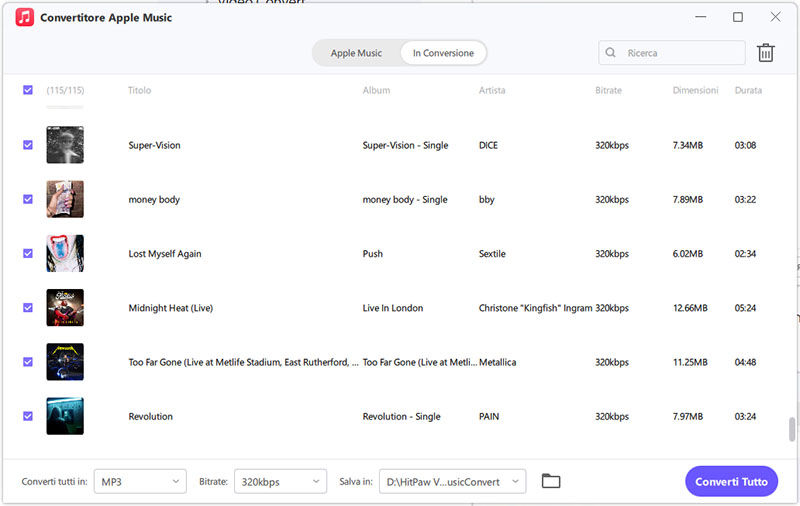
Task: Click the Dimensioni column header
Action: click(x=695, y=90)
